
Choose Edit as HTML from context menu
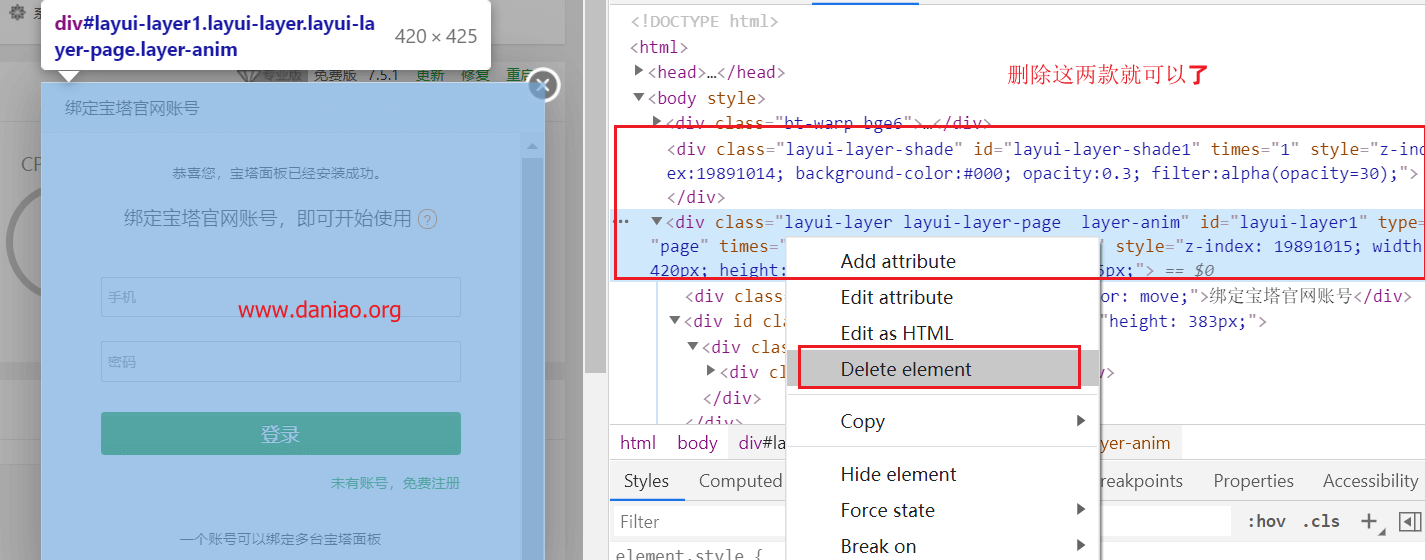coord(897,333)
